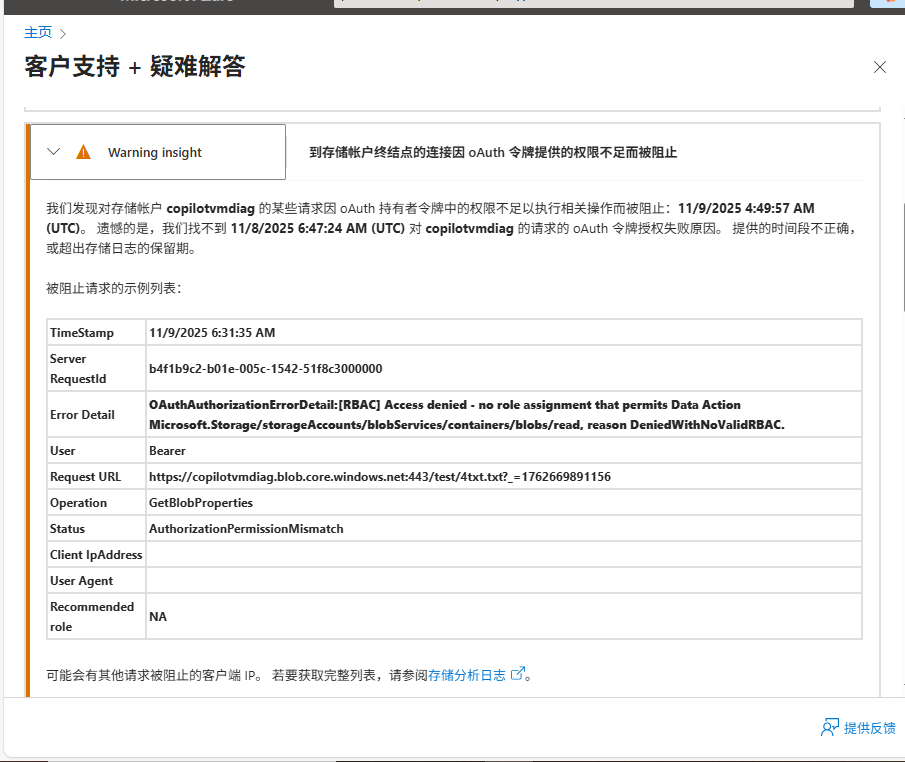Click the Client IpAddress row label
Screen dimensions: 905x762
[x=96, y=555]
